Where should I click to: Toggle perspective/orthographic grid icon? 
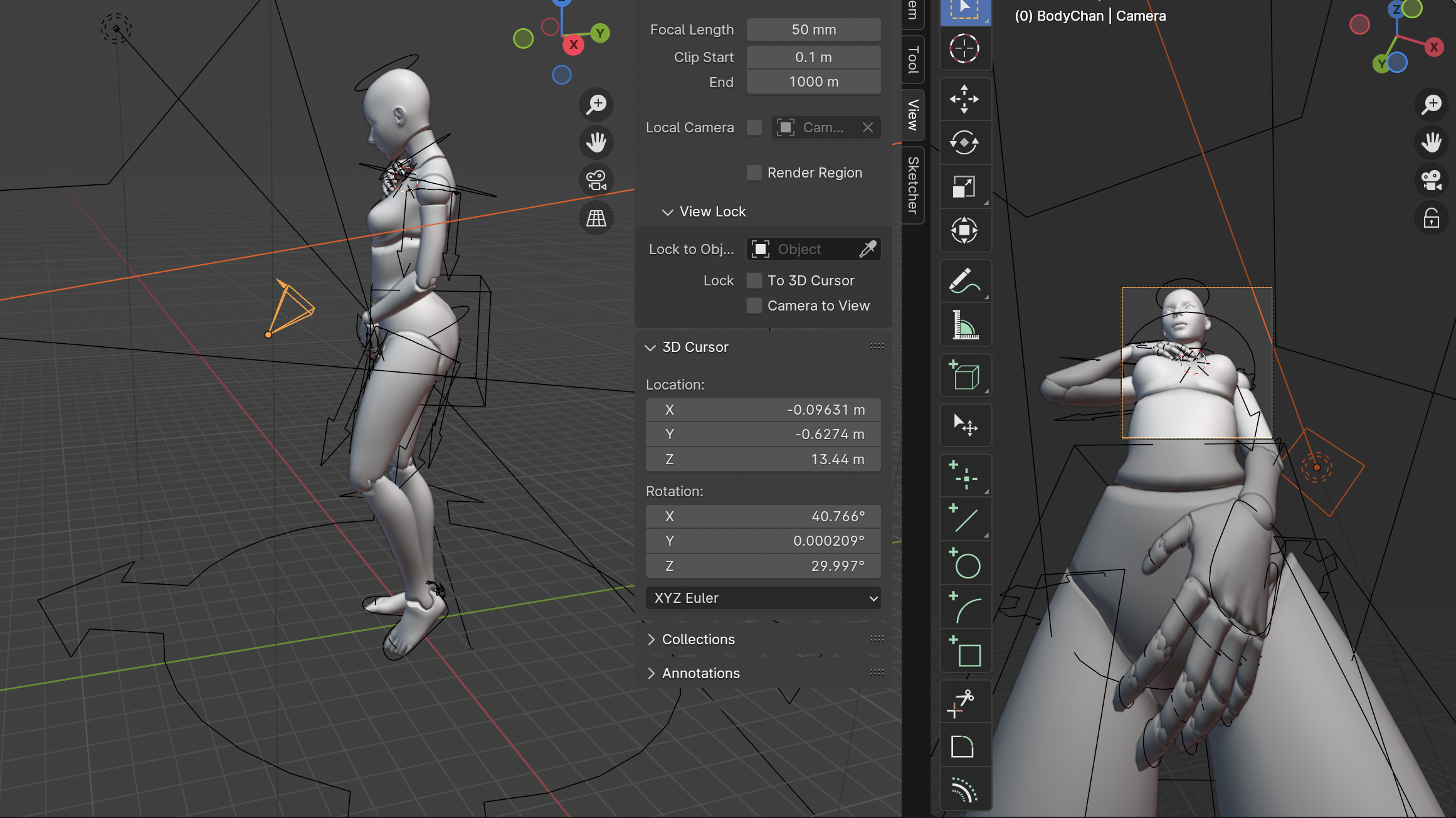[596, 218]
